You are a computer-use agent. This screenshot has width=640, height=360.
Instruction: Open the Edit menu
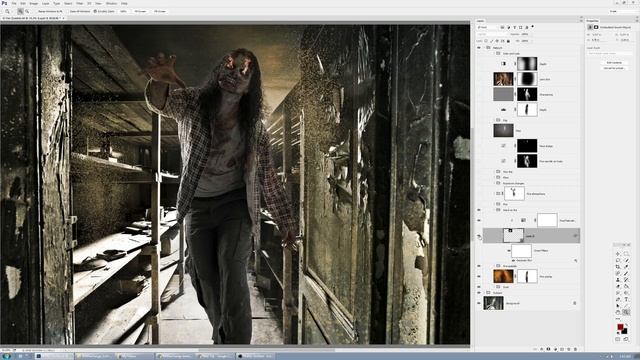(23, 3)
